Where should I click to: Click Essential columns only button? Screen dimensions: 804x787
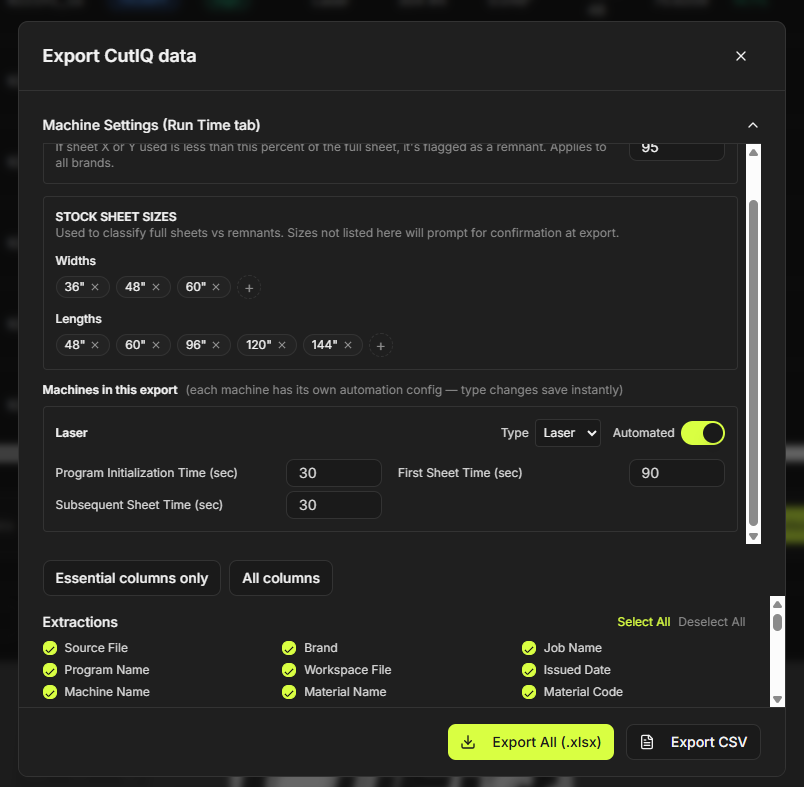pos(132,578)
